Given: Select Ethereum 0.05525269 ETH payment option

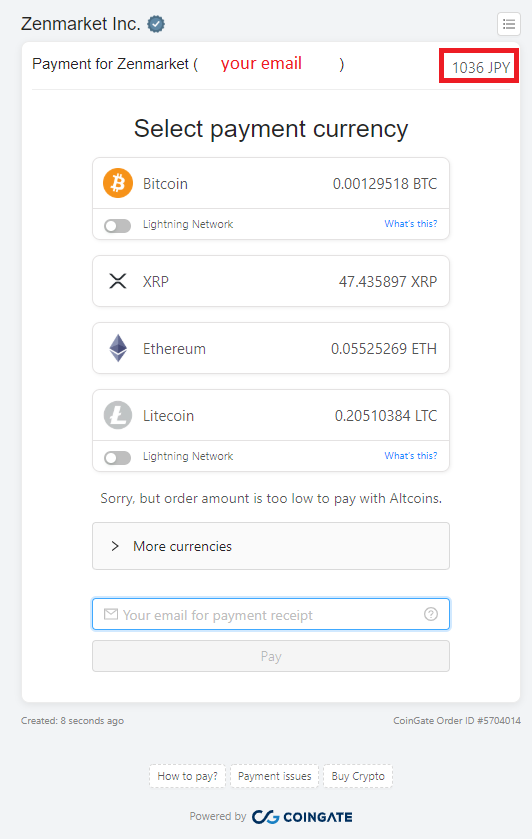Looking at the screenshot, I should coord(271,348).
